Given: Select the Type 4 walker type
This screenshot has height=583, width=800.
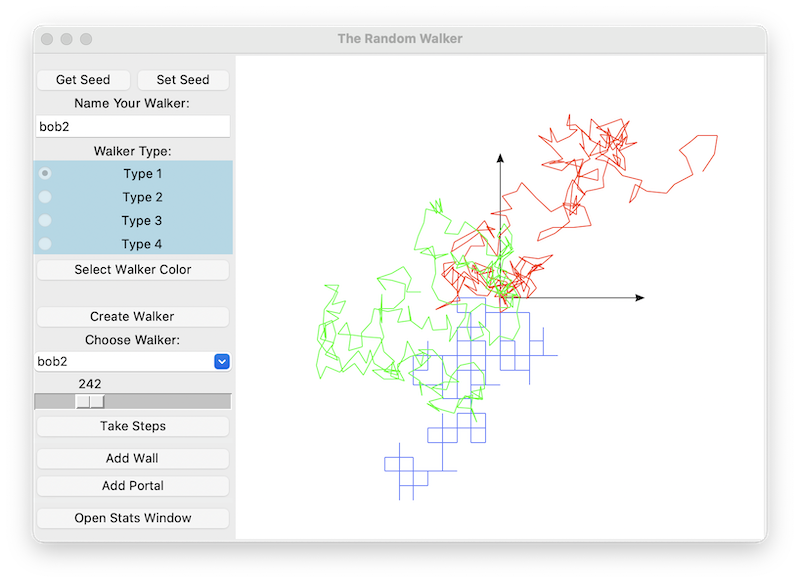Looking at the screenshot, I should point(45,244).
